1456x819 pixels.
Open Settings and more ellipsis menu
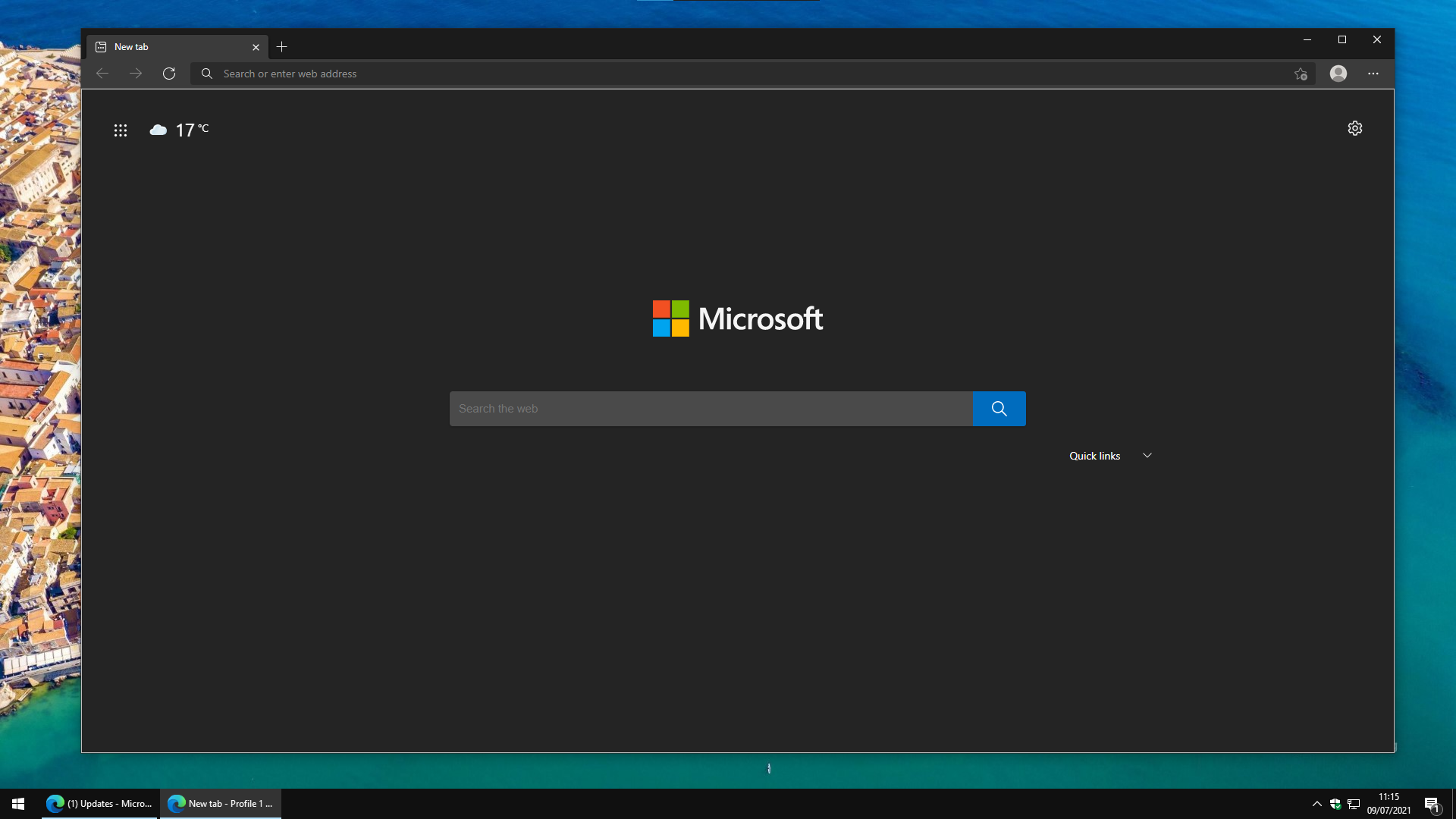point(1373,74)
